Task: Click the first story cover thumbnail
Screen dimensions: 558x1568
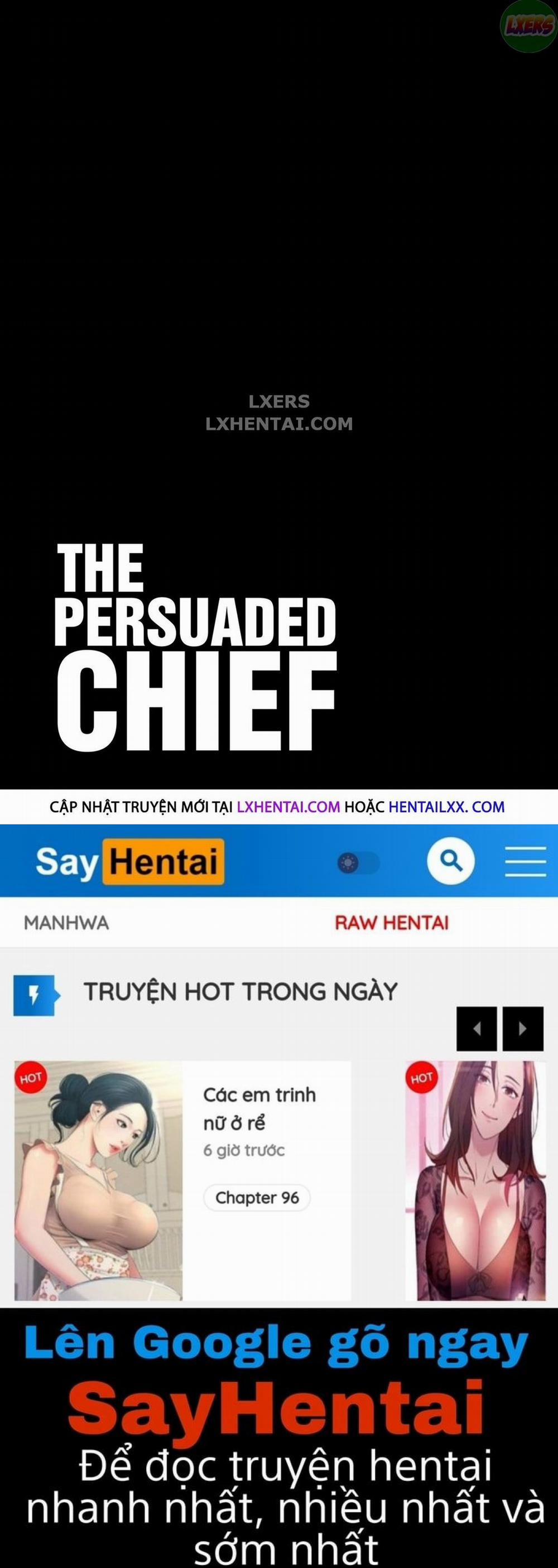Action: pos(98,1182)
